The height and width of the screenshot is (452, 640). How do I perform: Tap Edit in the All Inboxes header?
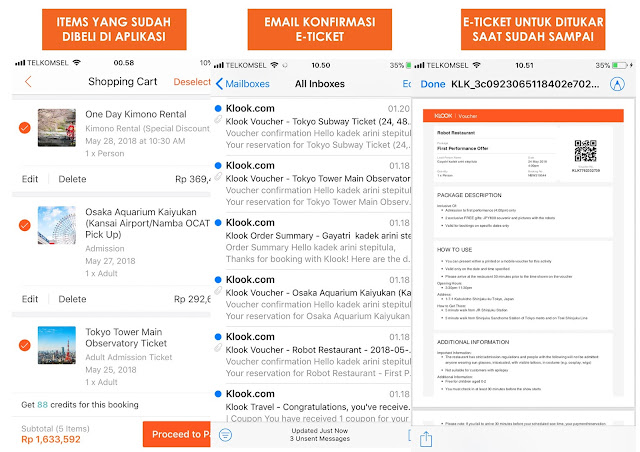coord(407,84)
